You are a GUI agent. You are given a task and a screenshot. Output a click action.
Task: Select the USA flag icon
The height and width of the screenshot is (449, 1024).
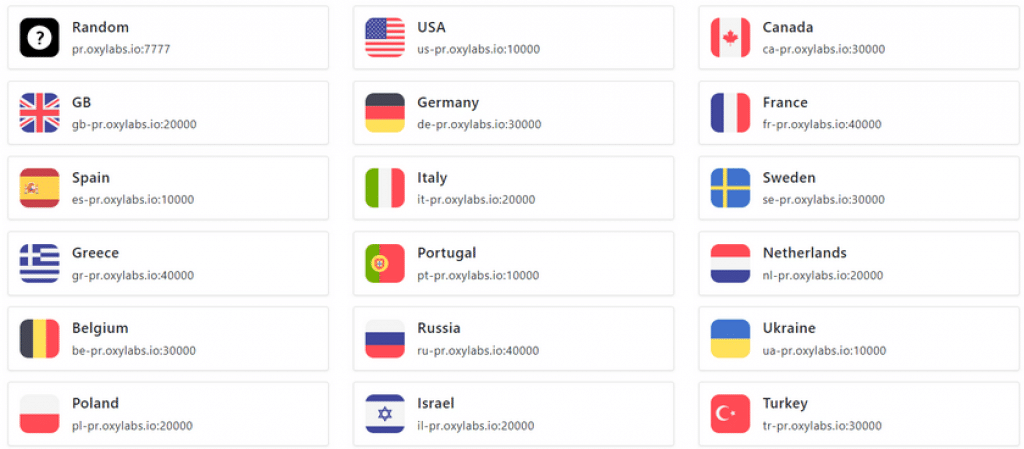click(385, 38)
